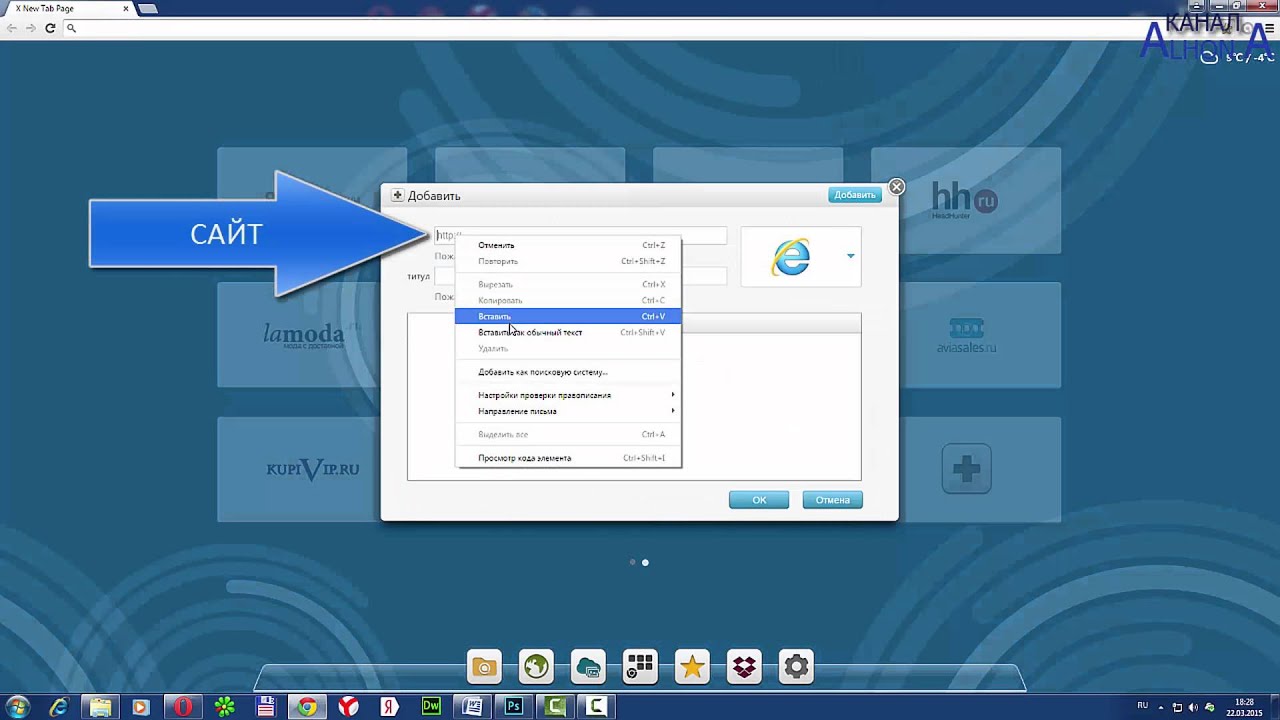Viewport: 1280px width, 720px height.
Task: Click the browser back arrow
Action: 12,28
